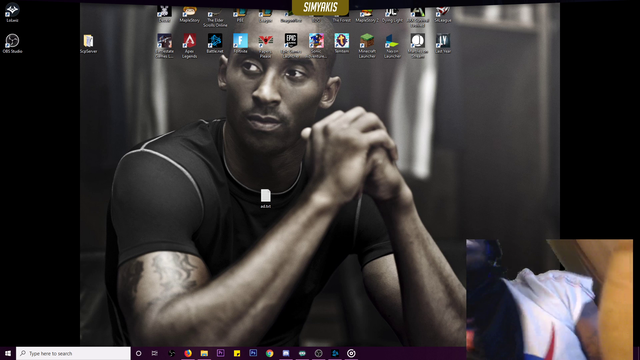
Task: Switch to Adobe Photoshop on taskbar
Action: 253,353
